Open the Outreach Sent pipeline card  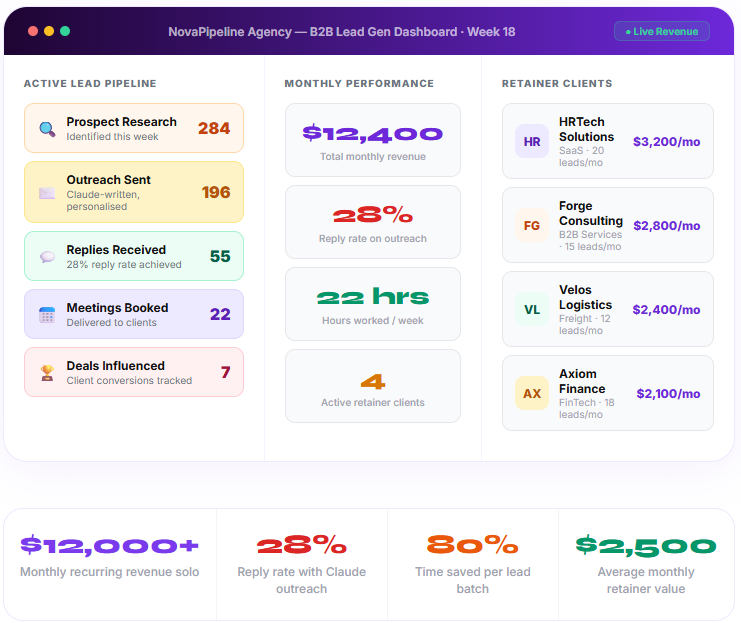134,192
